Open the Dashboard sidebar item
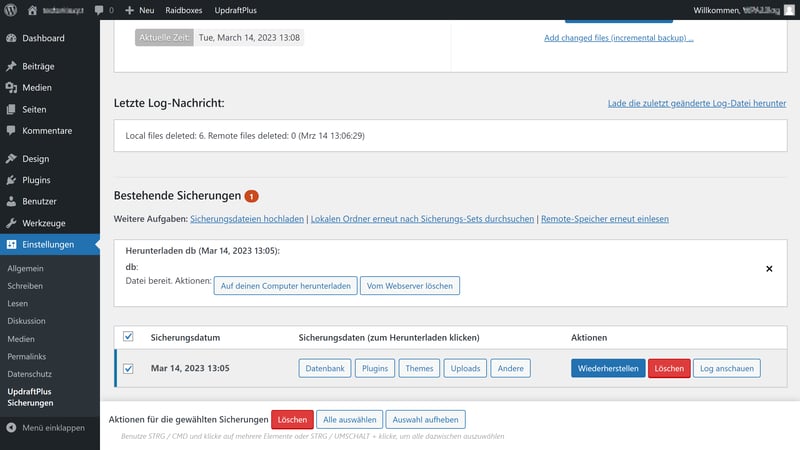Screen dimensions: 800x450 point(42,38)
